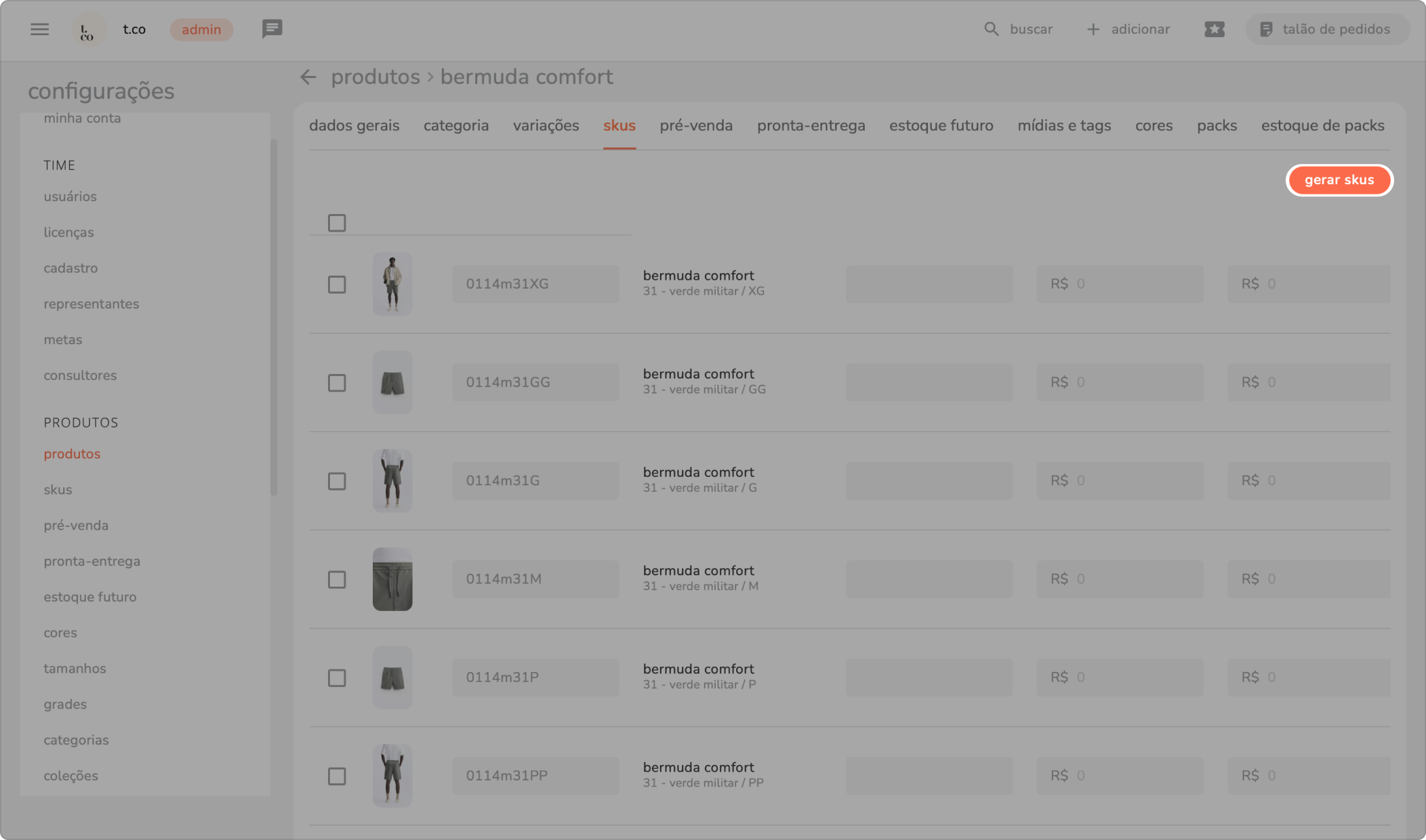Check the 0114m31XG SKU checkbox

tap(337, 285)
